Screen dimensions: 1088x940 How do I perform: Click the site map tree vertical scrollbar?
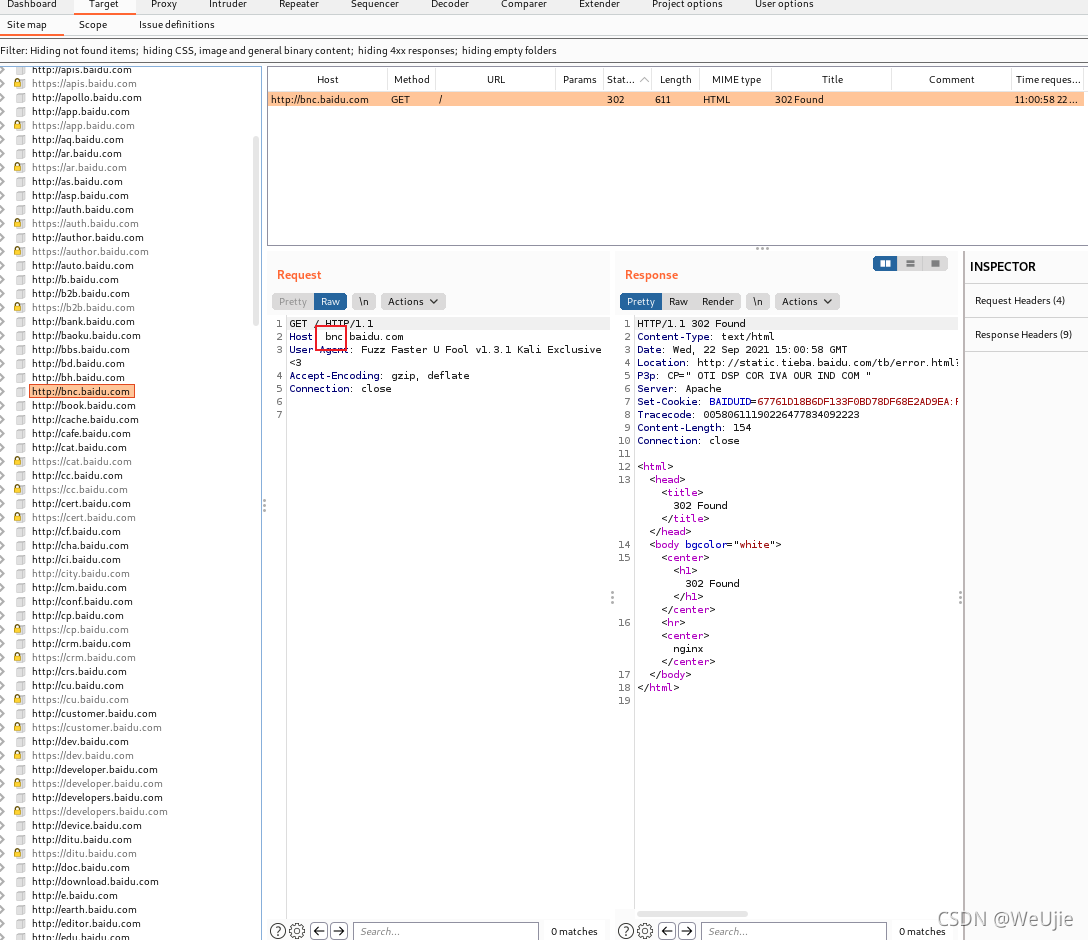coord(256,232)
